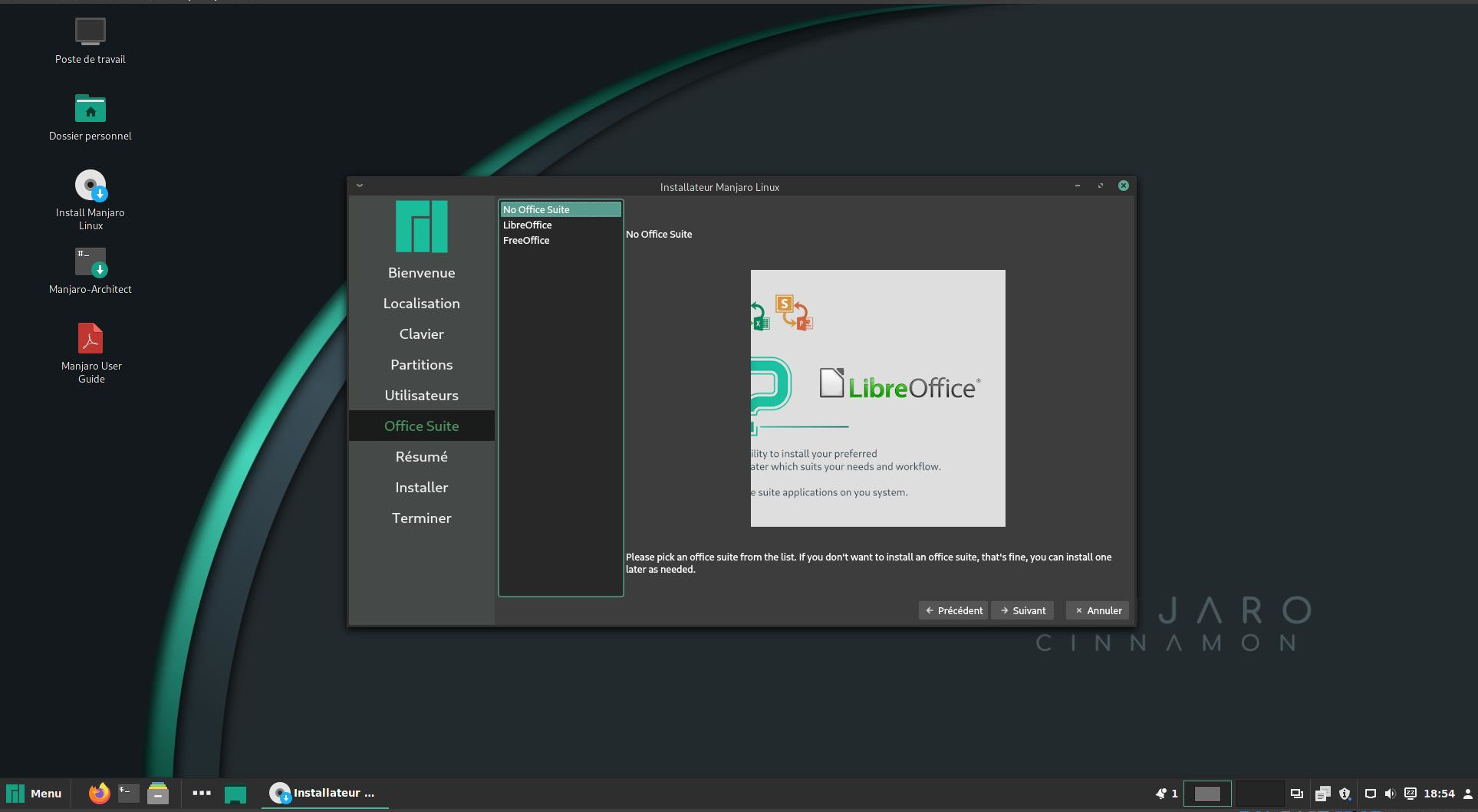
Task: Choose FreeOffice from the office suite list
Action: 561,240
